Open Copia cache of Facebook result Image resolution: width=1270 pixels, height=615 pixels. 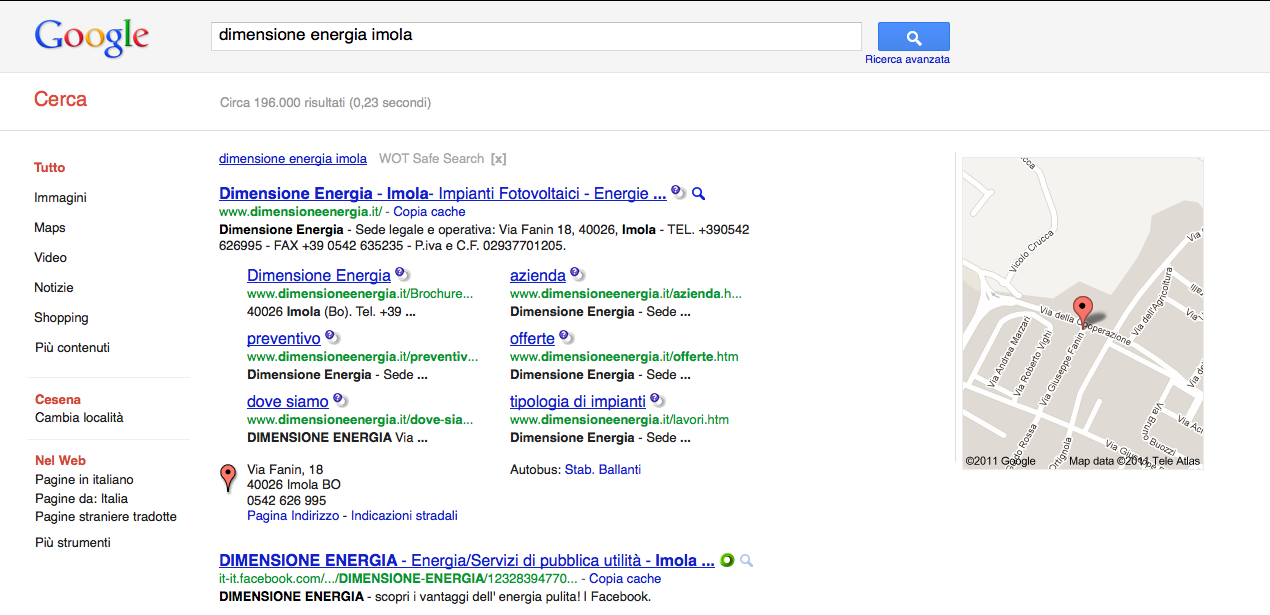click(625, 579)
